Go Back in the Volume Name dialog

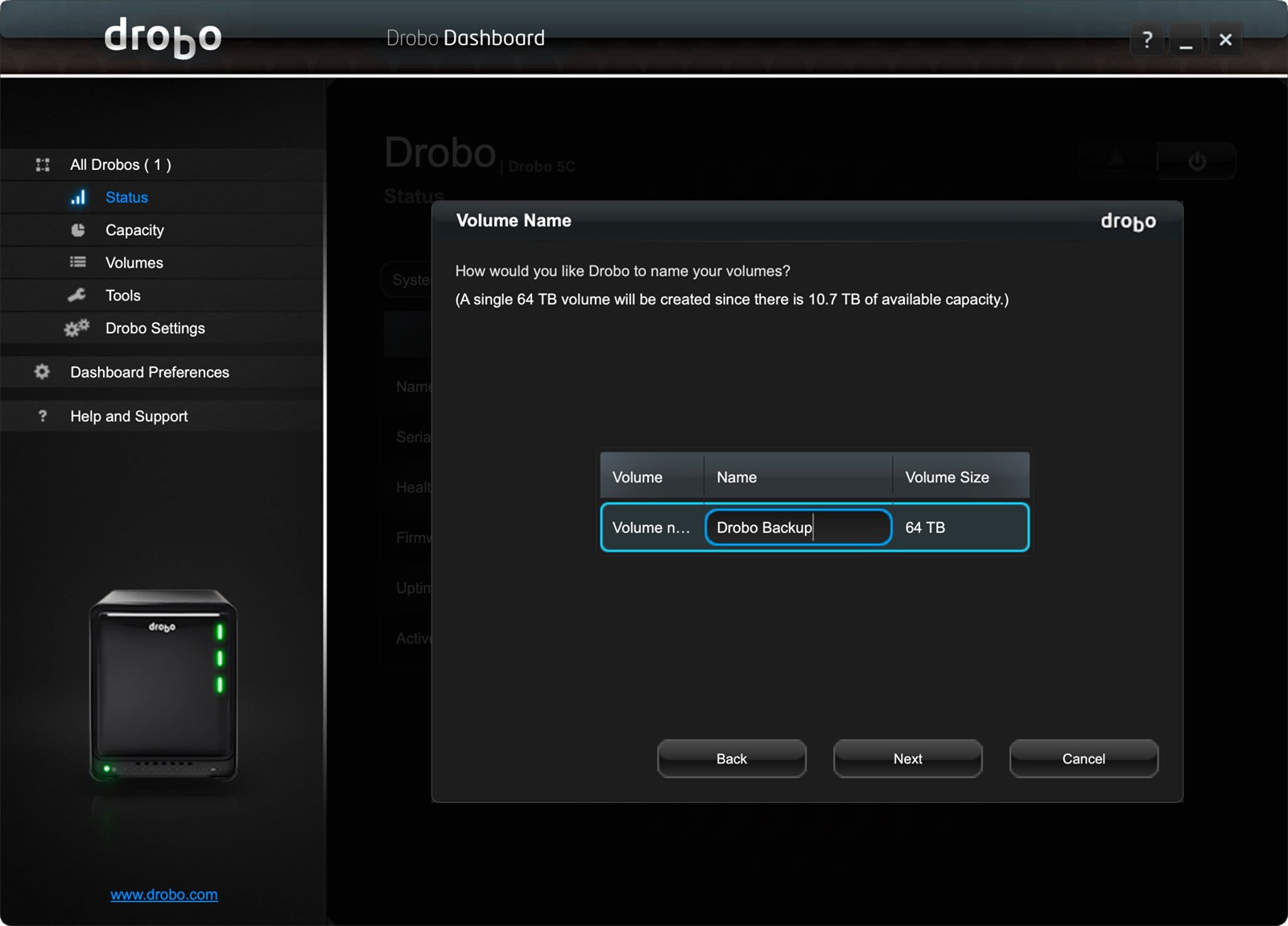click(x=731, y=759)
